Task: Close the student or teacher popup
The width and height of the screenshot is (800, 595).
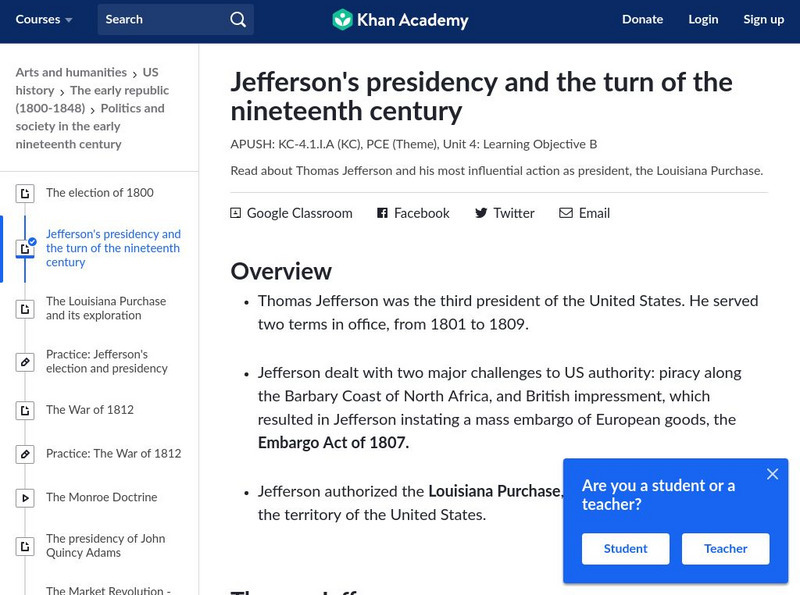Action: (x=772, y=474)
